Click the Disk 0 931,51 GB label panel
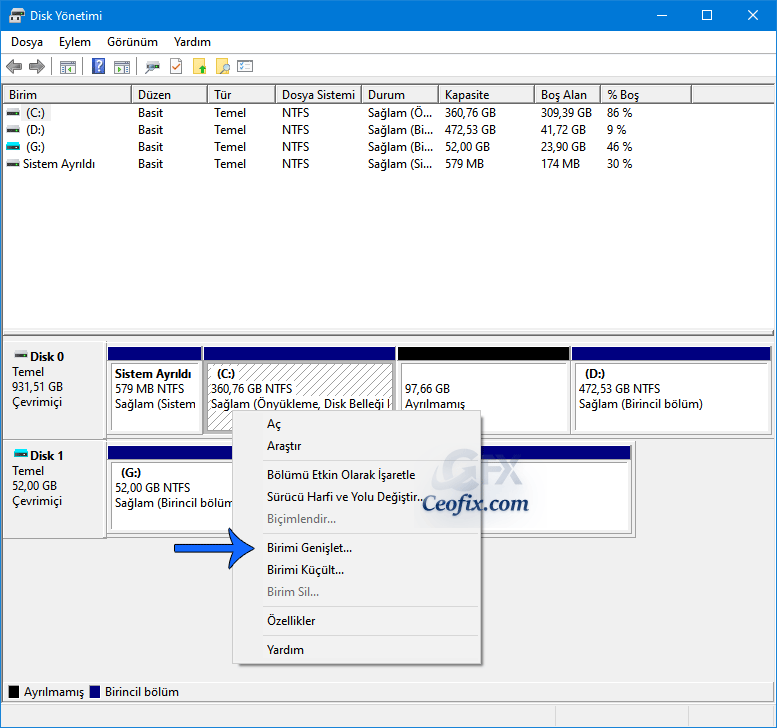777x728 pixels. pos(55,390)
